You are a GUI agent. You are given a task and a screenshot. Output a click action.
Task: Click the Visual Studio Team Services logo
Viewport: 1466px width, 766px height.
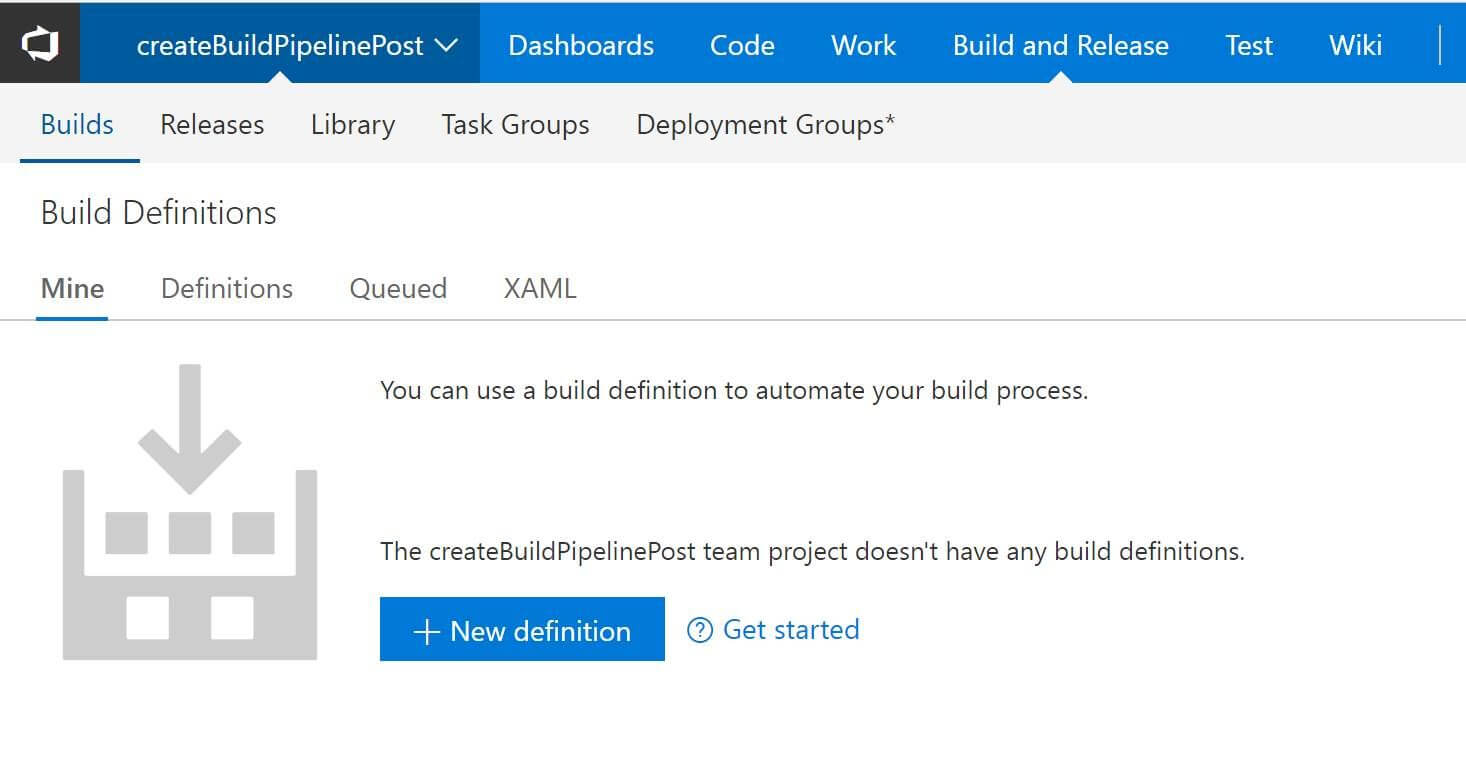point(40,44)
